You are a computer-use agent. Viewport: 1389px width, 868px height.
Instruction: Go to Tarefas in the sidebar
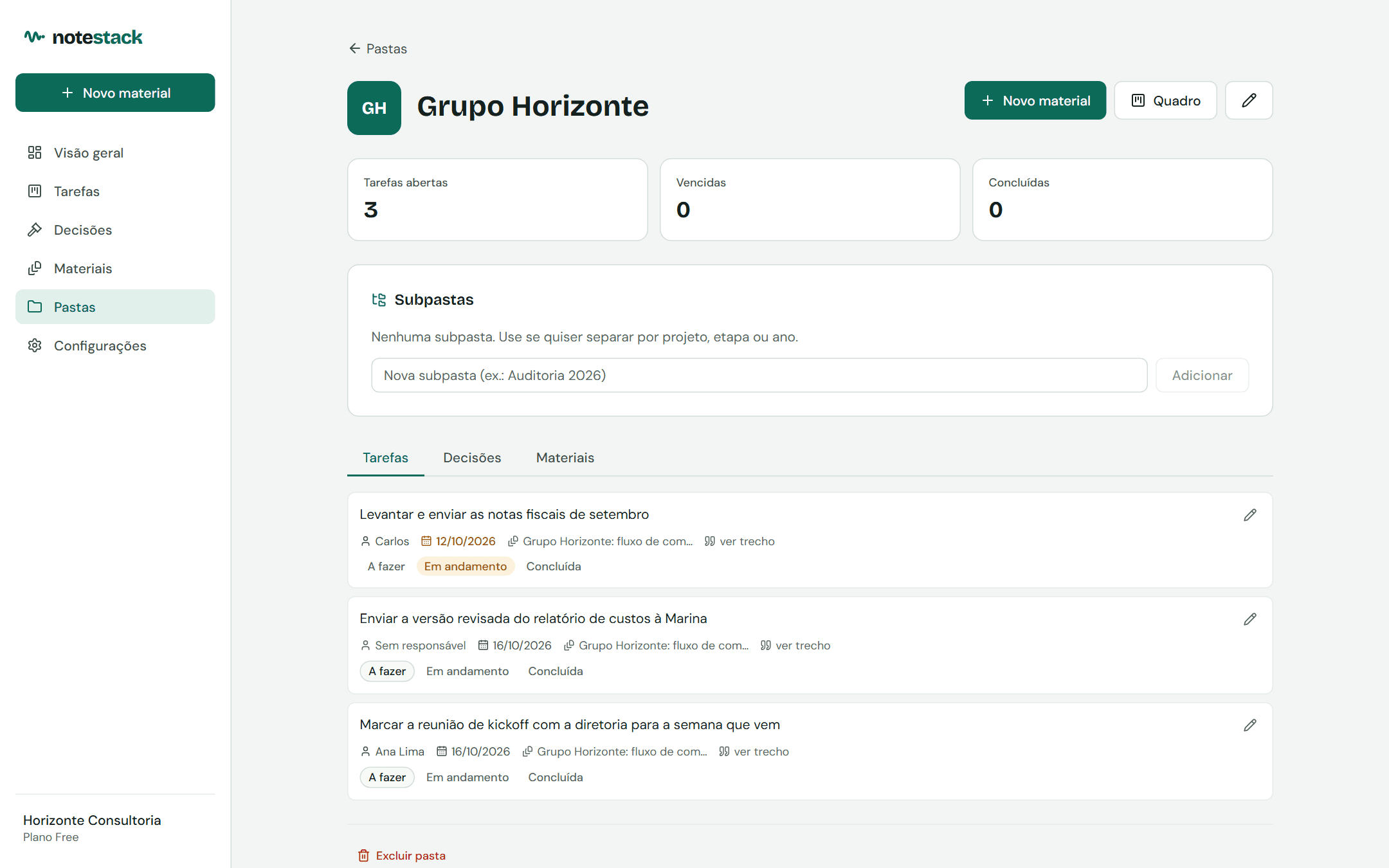(115, 191)
